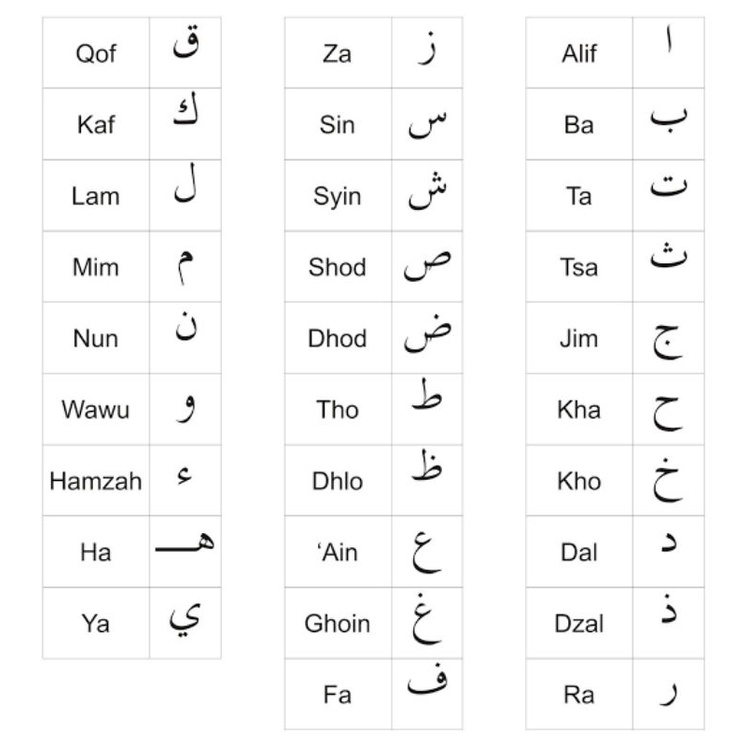Click the "Dhlo" text label

(337, 481)
